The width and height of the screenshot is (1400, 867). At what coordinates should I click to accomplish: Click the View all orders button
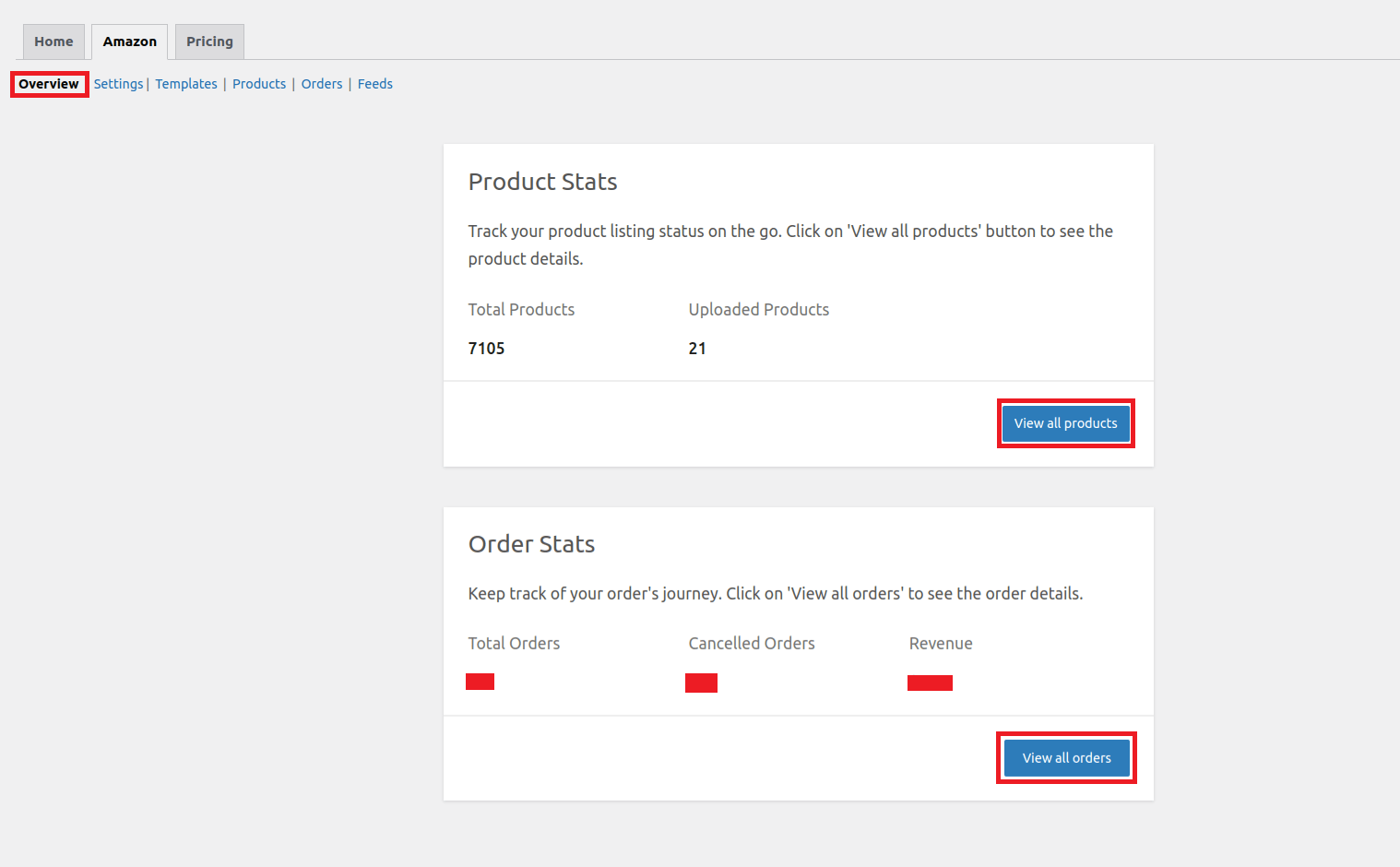[x=1065, y=757]
